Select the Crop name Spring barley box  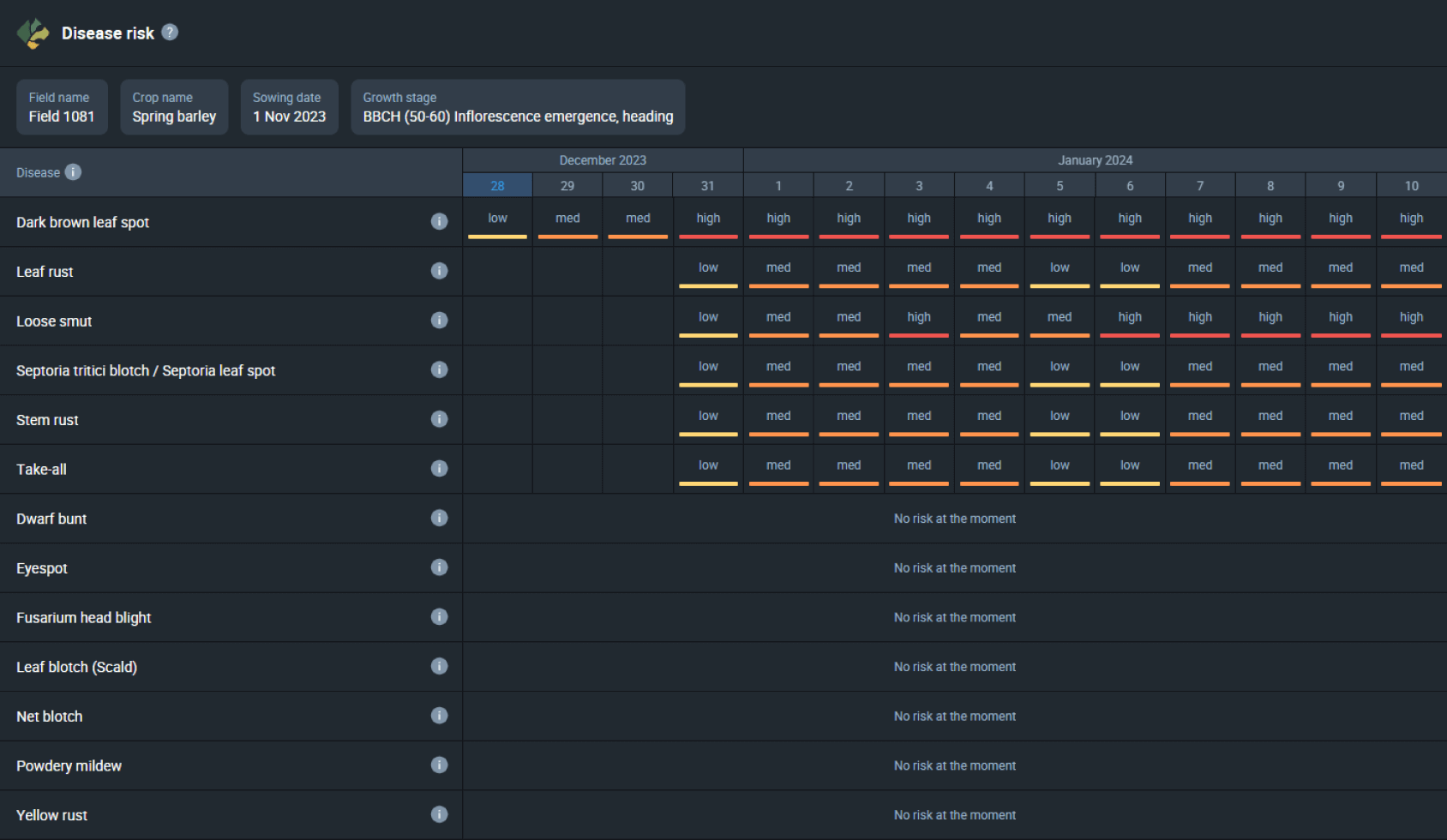tap(174, 107)
